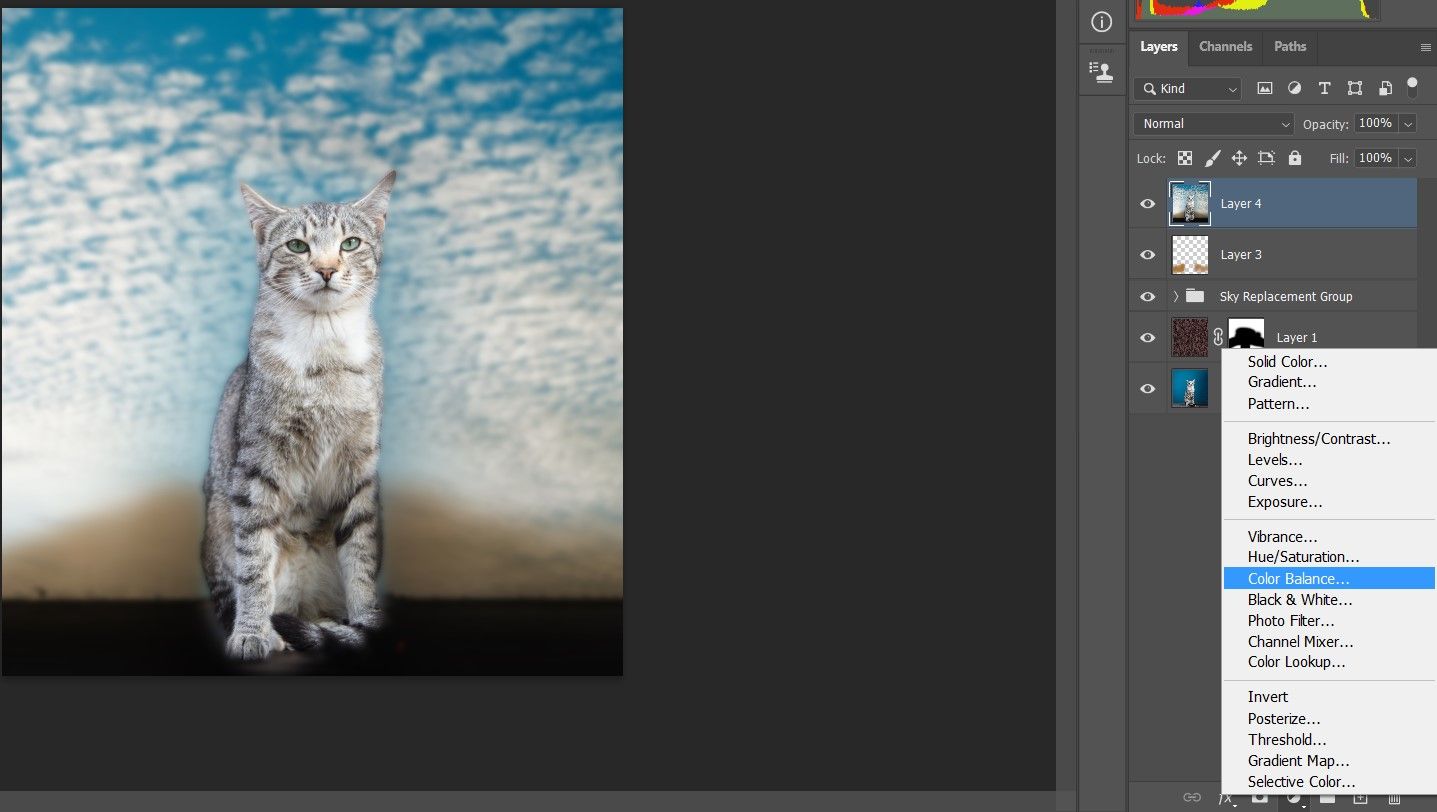Image resolution: width=1437 pixels, height=812 pixels.
Task: Open the layer style fx menu
Action: click(x=1226, y=798)
